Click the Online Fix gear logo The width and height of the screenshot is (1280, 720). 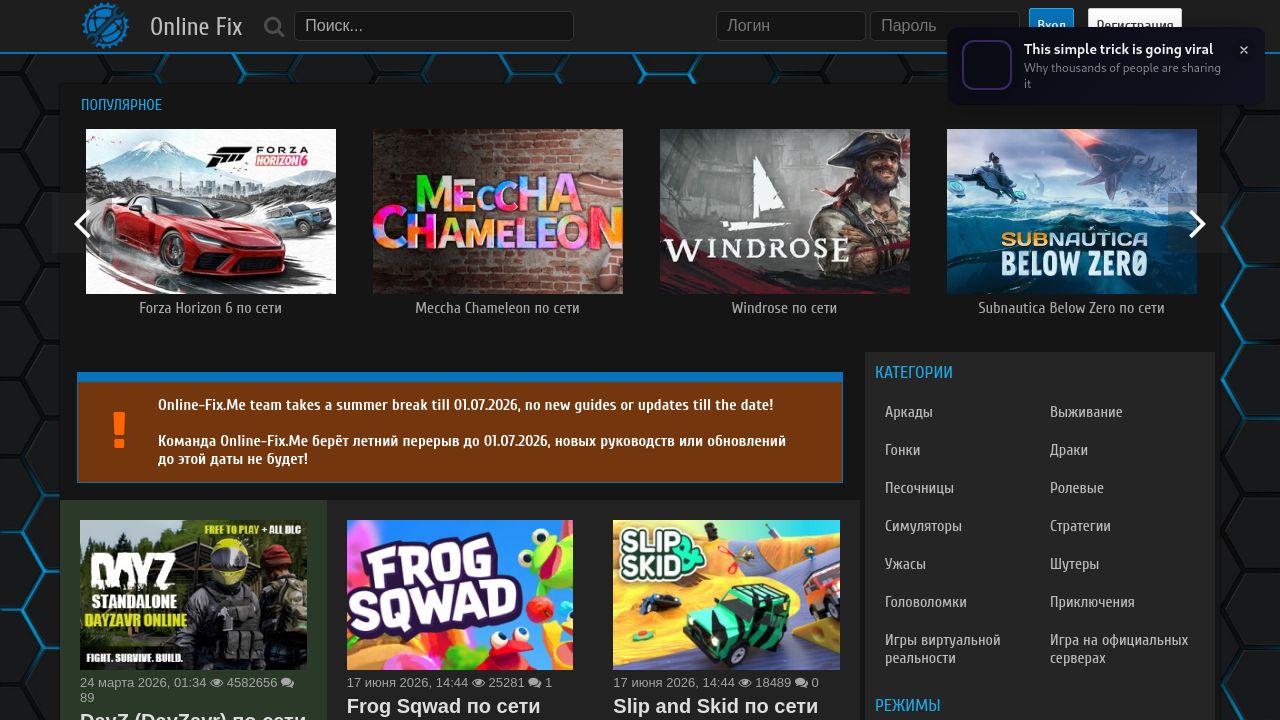click(106, 26)
